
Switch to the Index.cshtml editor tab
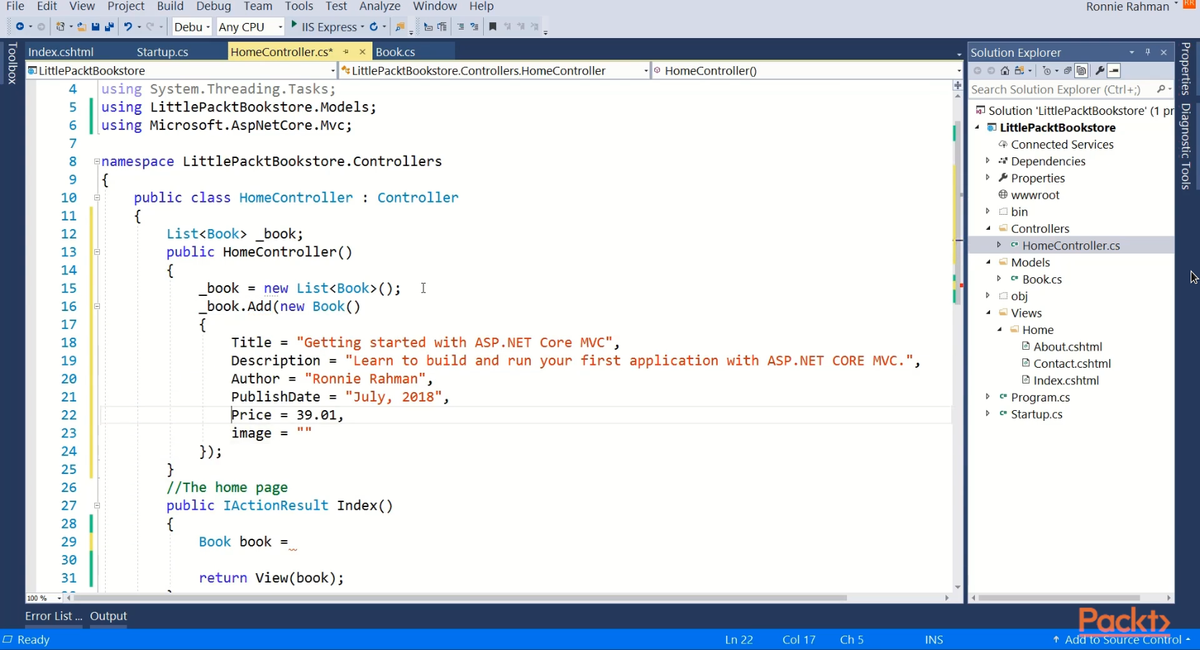coord(61,52)
